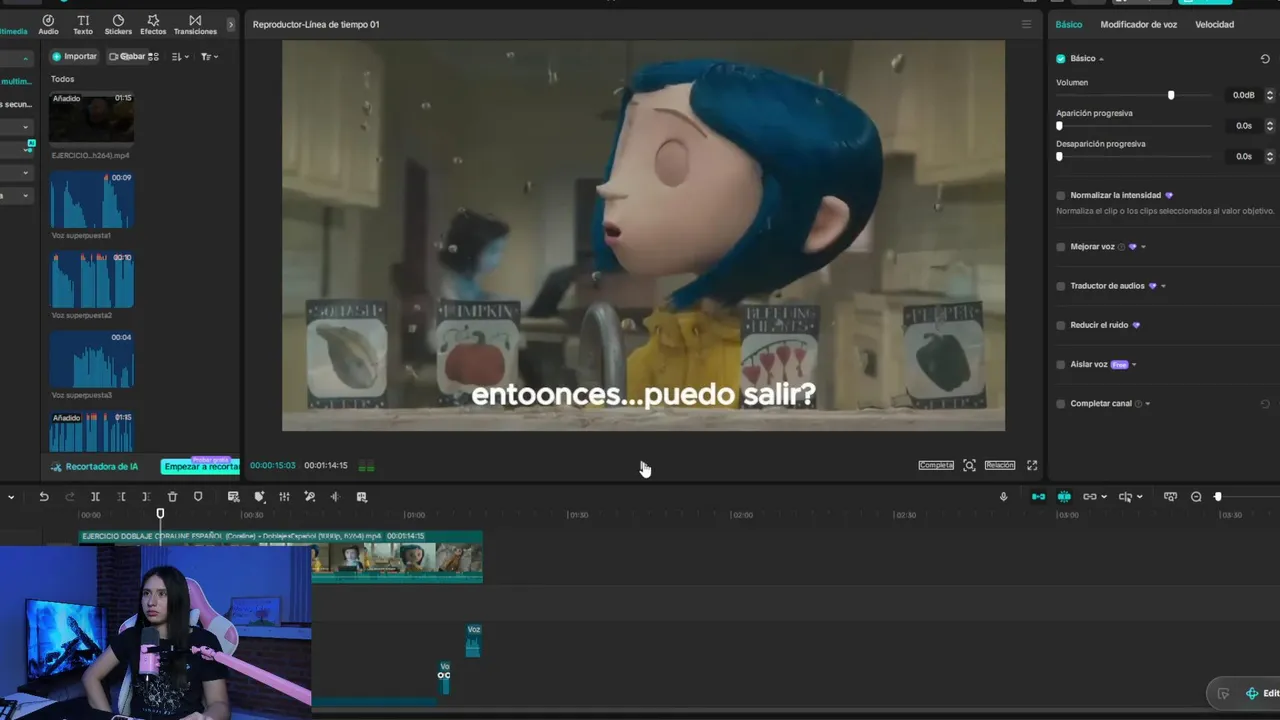Expand the preview axis options arrow
1280x720 pixels.
click(1139, 497)
